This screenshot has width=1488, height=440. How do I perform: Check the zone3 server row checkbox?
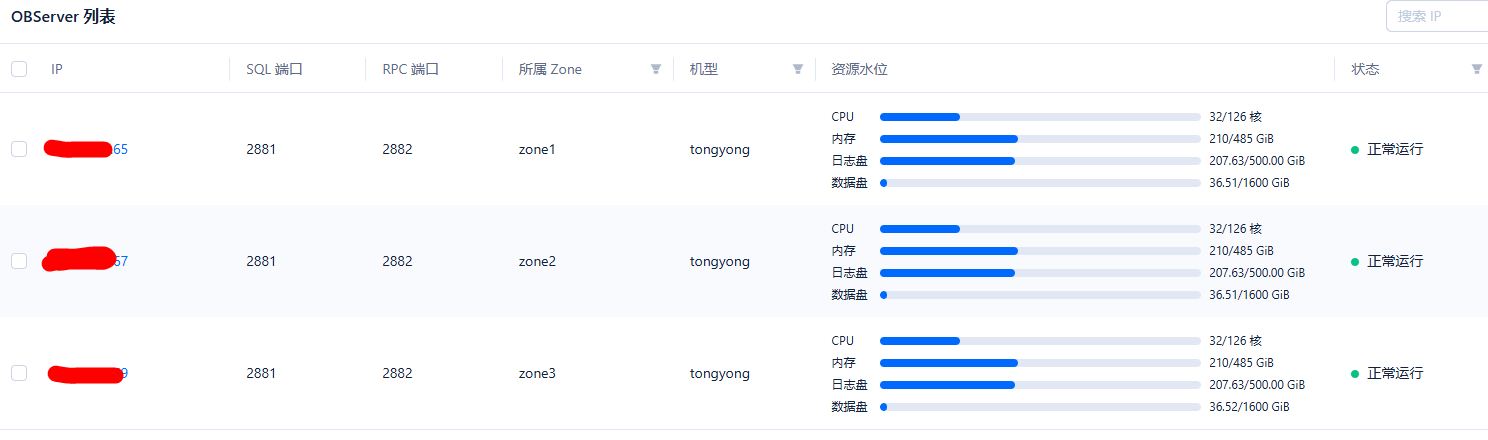[19, 373]
